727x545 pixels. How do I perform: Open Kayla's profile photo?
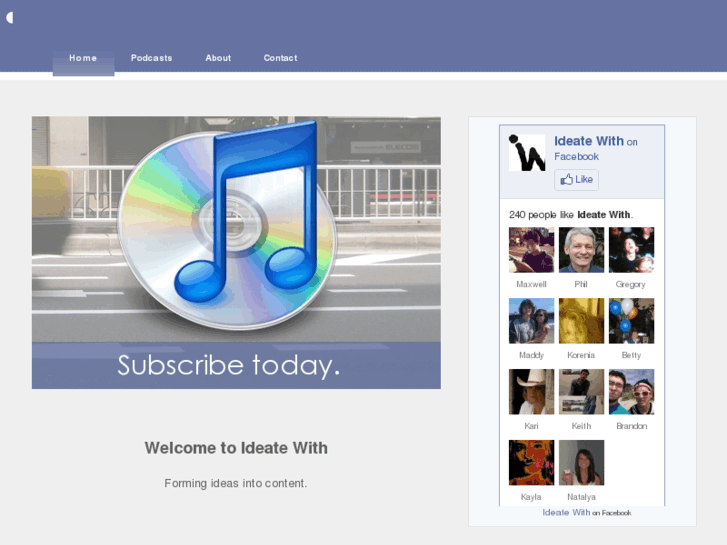click(531, 463)
